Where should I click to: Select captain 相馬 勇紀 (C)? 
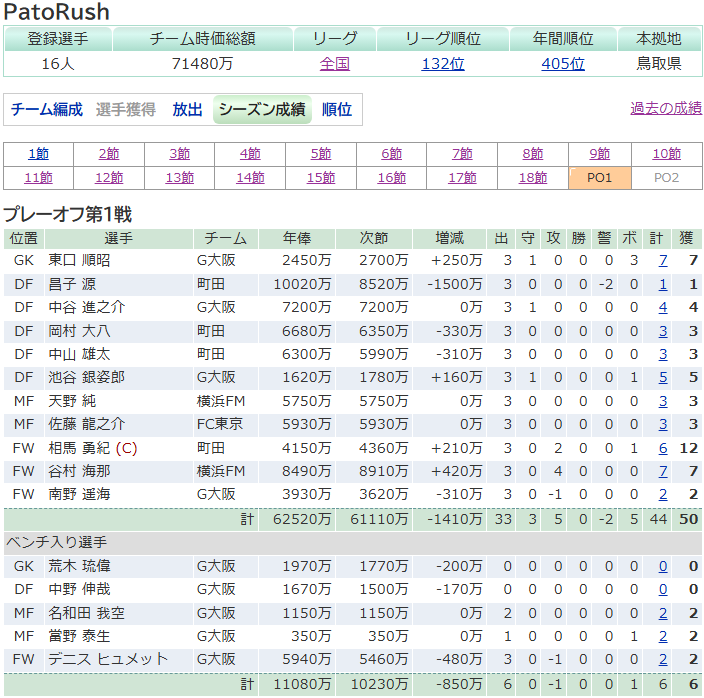click(92, 448)
